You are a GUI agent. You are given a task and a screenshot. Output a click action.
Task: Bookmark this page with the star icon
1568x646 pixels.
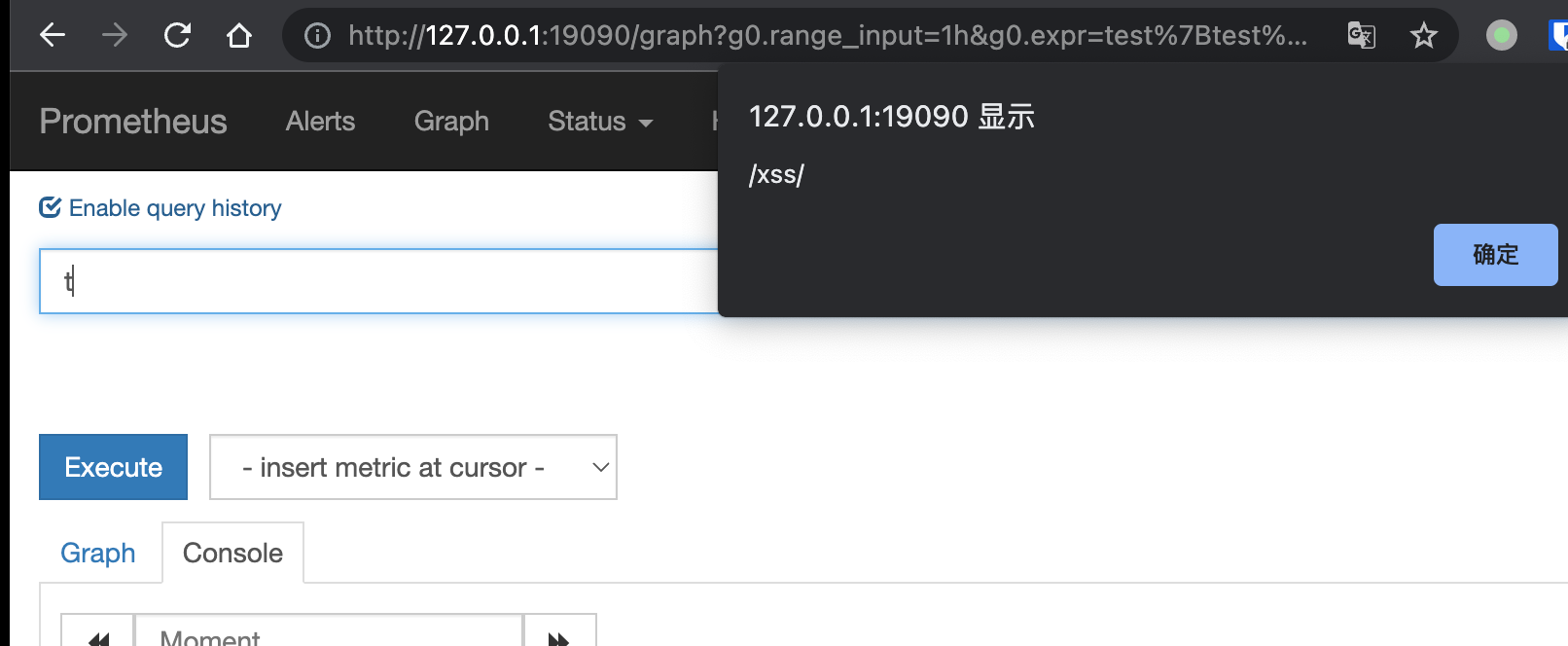coord(1424,36)
